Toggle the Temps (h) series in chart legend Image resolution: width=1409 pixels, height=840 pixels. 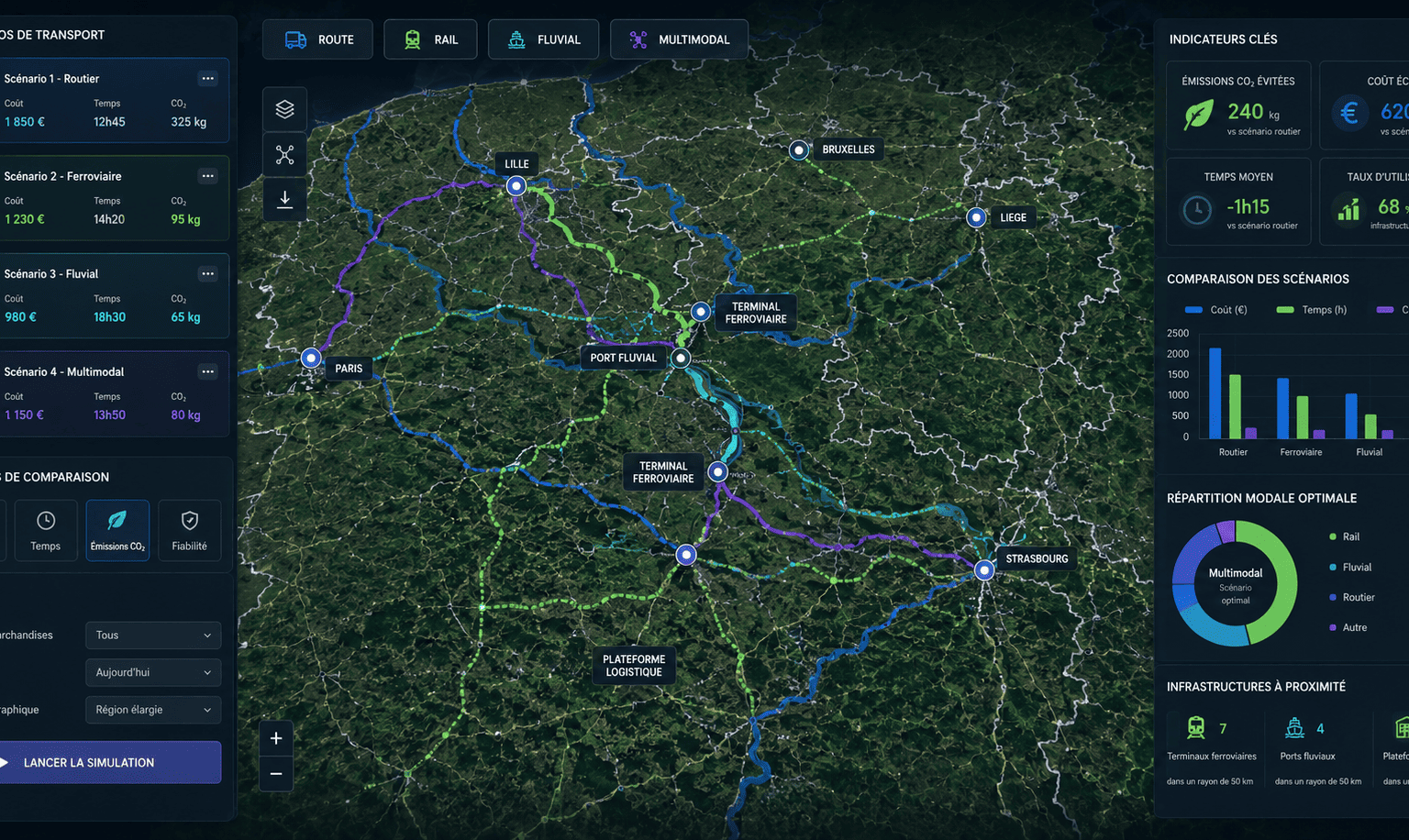pos(1312,310)
